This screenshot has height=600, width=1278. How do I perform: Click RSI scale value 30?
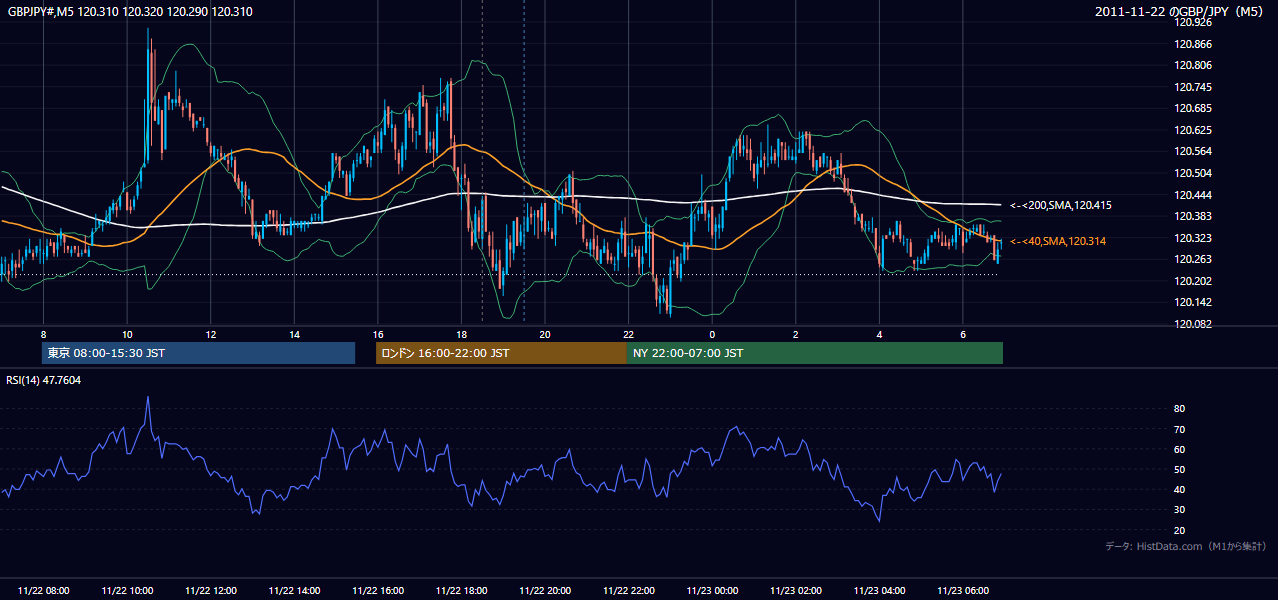(x=1180, y=510)
